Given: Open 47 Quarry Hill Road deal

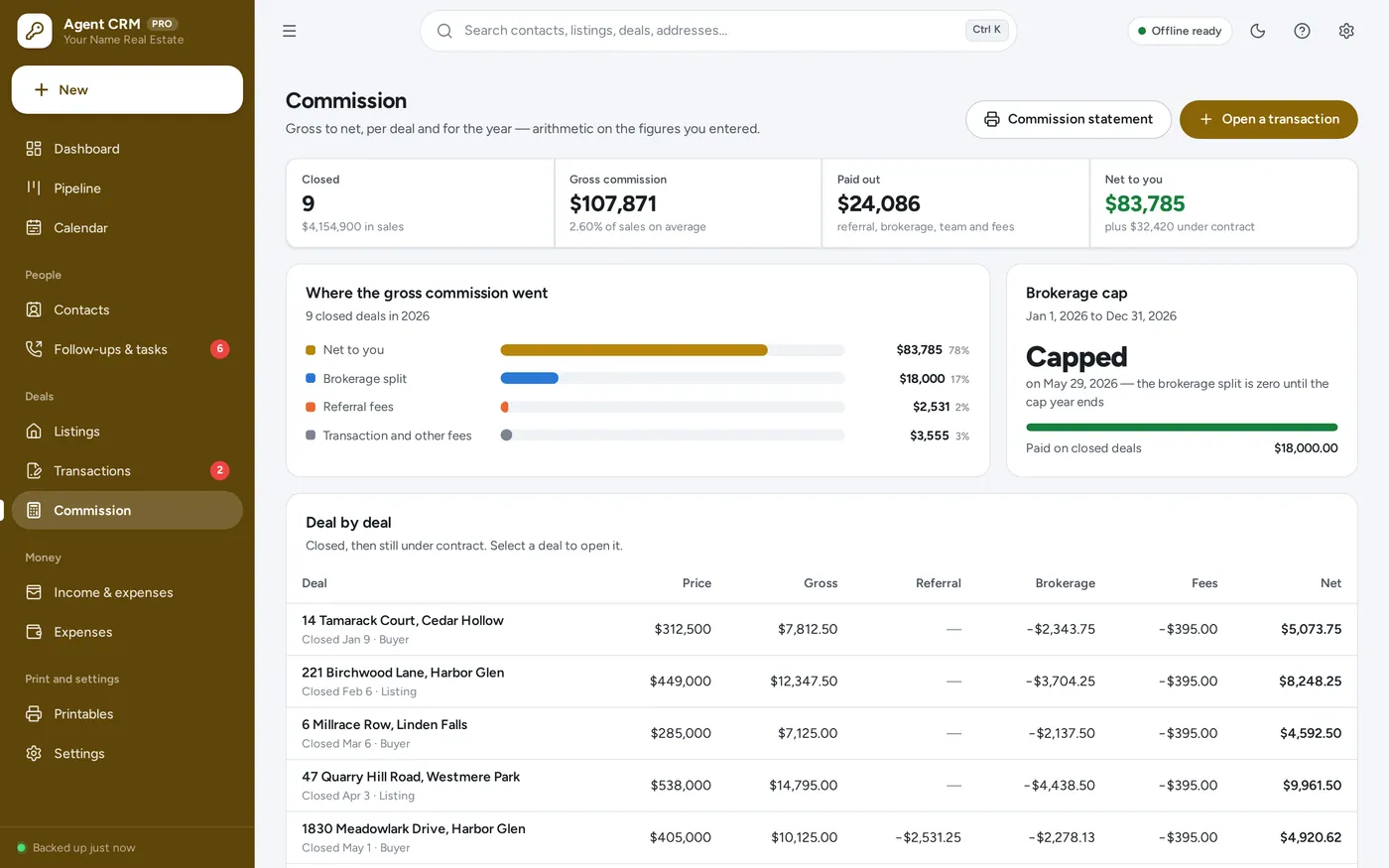Looking at the screenshot, I should (x=821, y=786).
